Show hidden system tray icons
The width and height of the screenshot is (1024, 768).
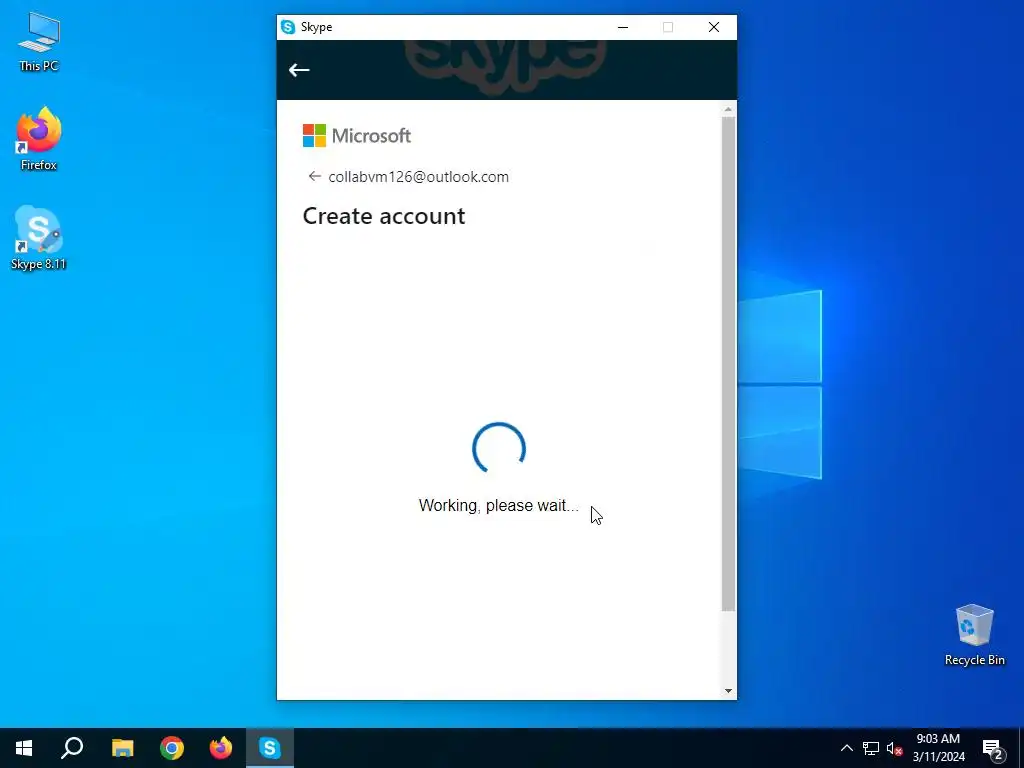(x=846, y=748)
